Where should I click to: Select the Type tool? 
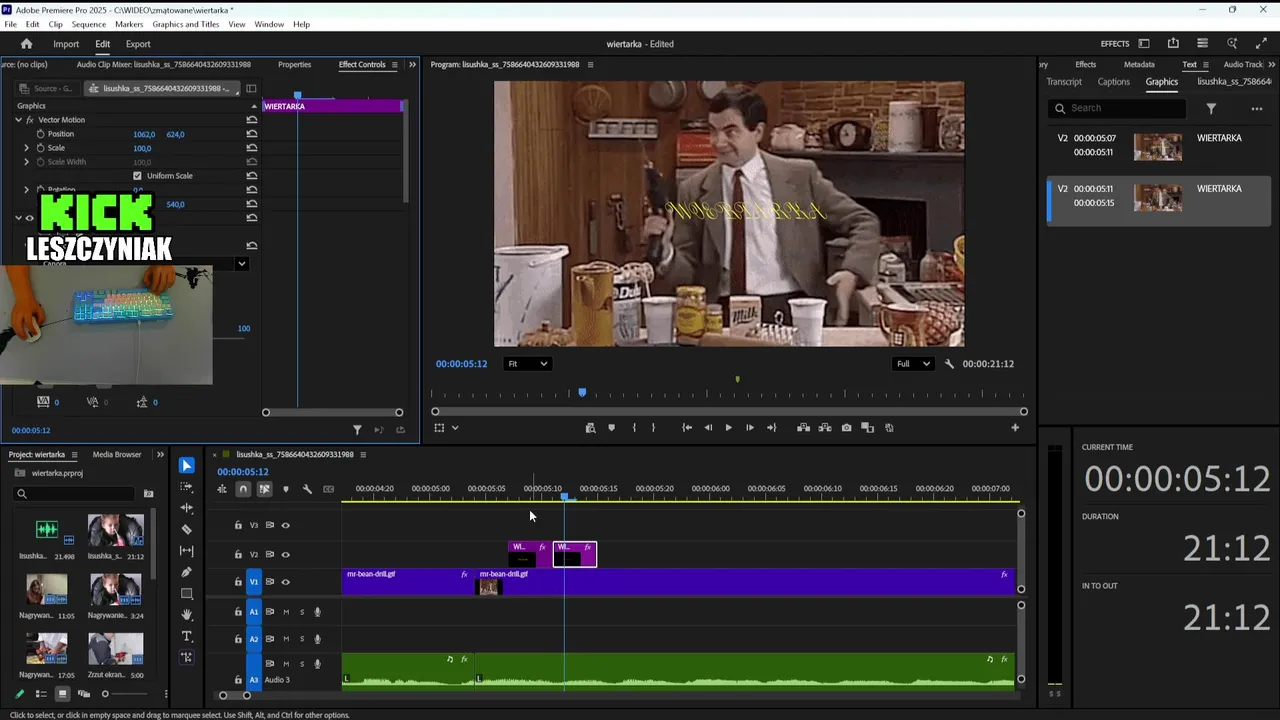click(x=187, y=636)
